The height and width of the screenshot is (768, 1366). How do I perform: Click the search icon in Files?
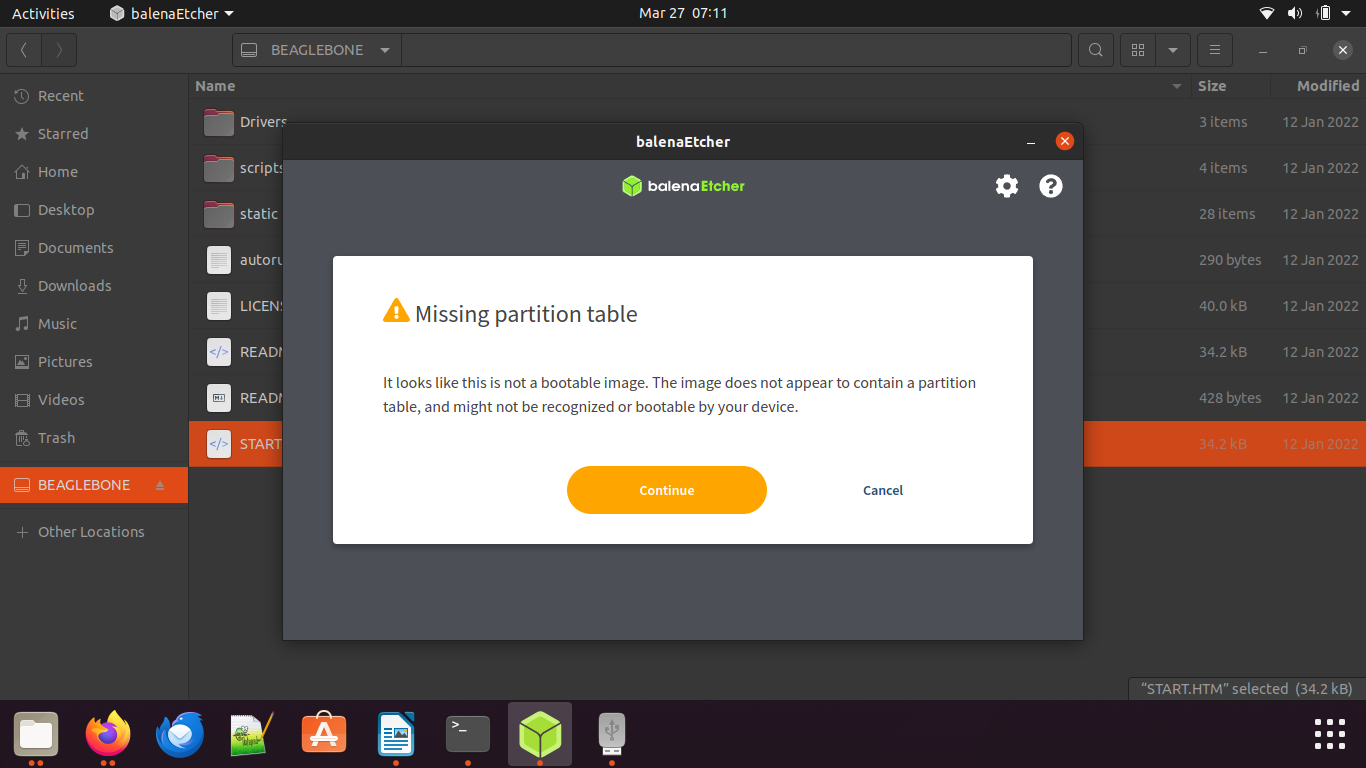(x=1096, y=50)
